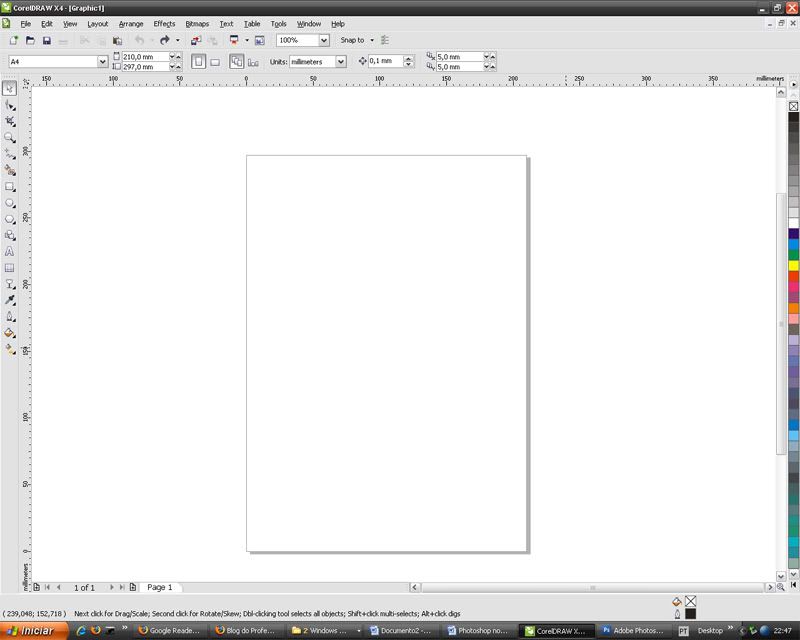Open the Units millimeters dropdown
This screenshot has width=800, height=640.
click(x=341, y=62)
